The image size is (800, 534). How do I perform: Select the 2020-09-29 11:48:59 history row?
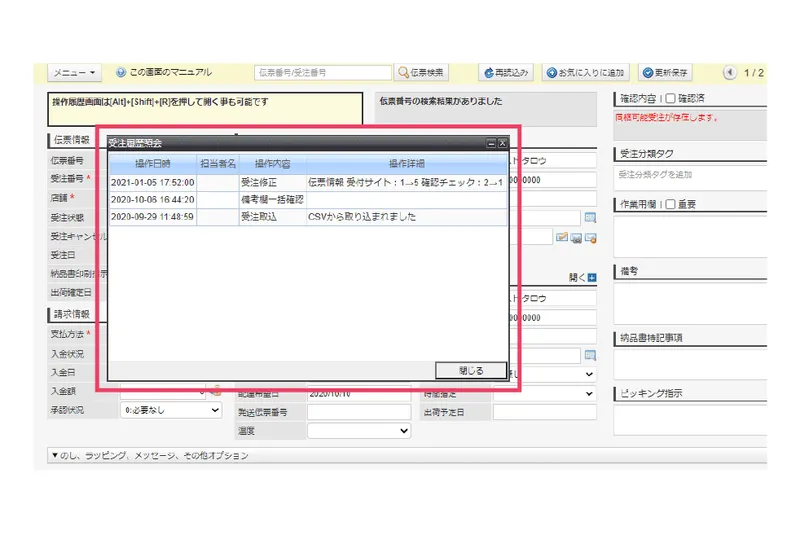(308, 217)
